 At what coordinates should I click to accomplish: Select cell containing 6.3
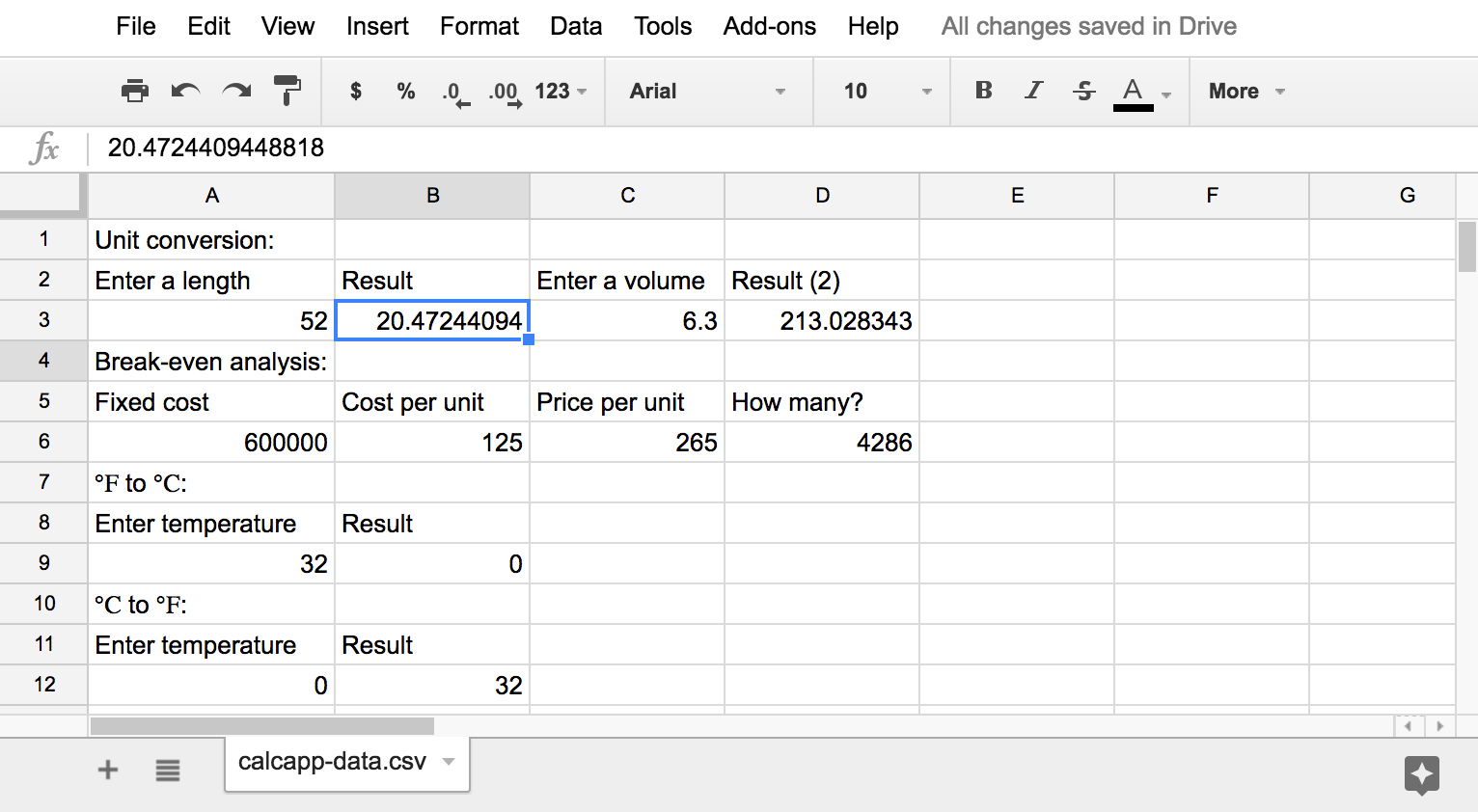pyautogui.click(x=627, y=320)
